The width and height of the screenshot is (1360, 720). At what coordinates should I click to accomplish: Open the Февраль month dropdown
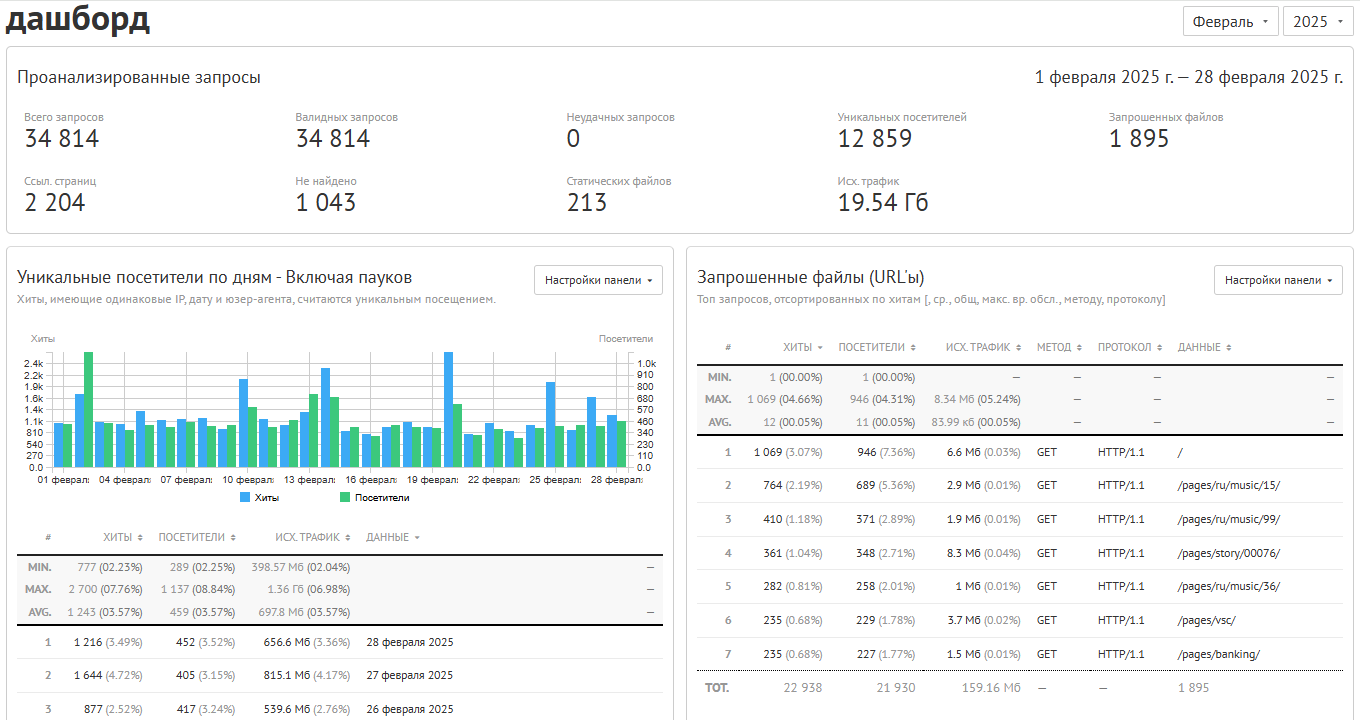point(1230,21)
